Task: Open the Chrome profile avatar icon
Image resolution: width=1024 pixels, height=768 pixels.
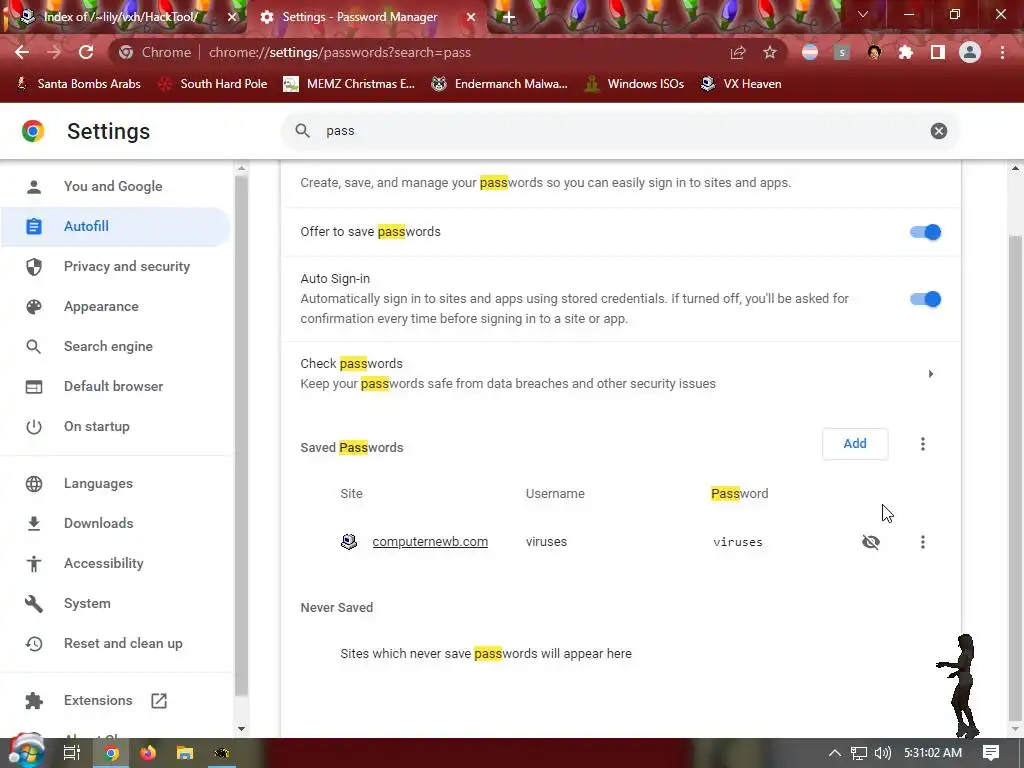Action: (970, 52)
